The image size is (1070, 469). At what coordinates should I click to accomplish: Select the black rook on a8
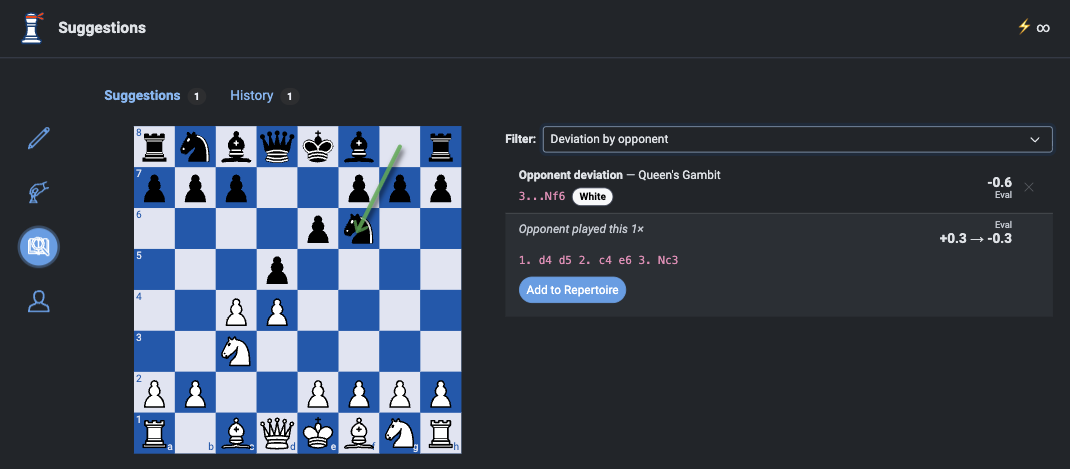click(x=154, y=147)
